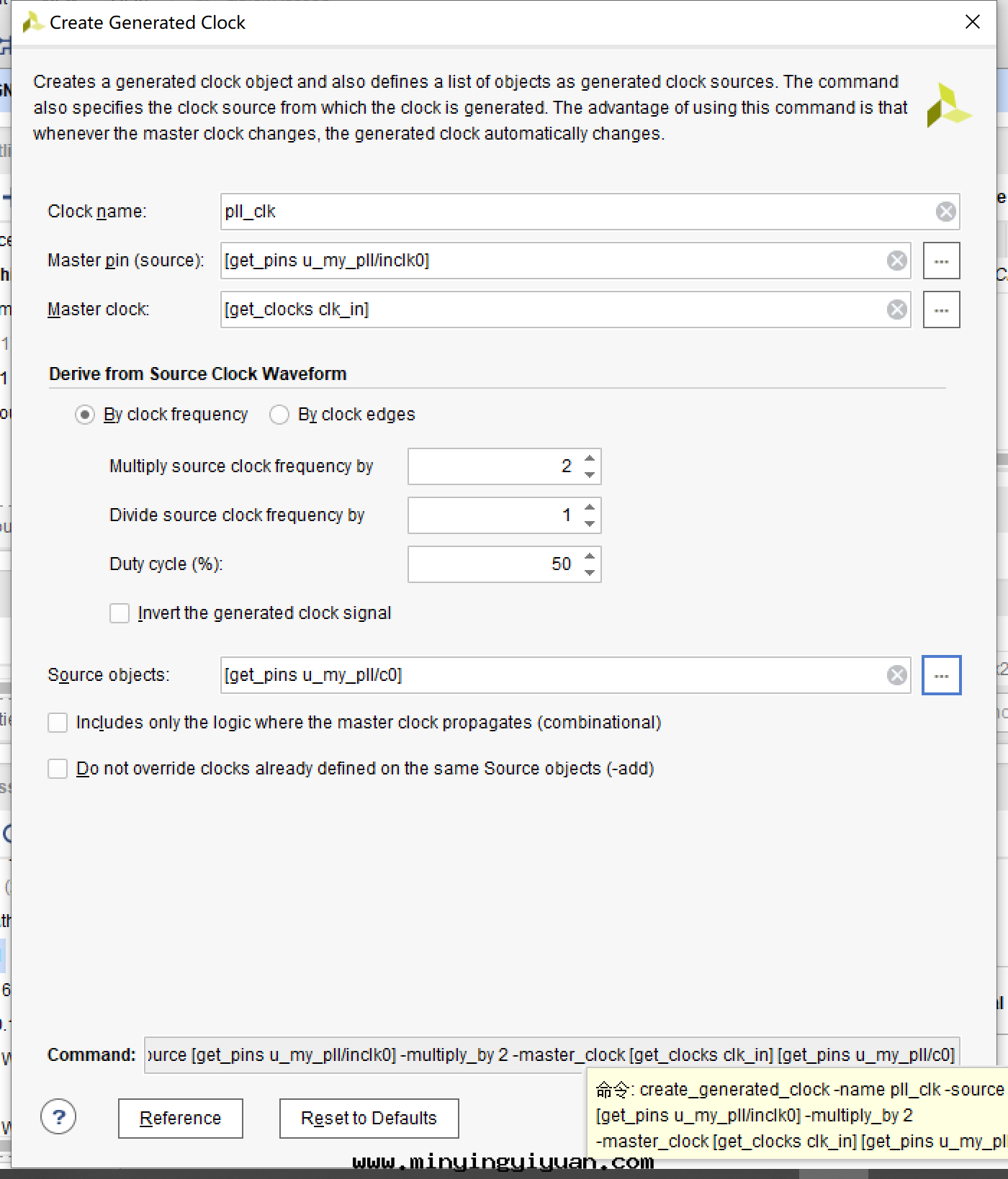Enable the do not override clocks (-add) option
Image resolution: width=1008 pixels, height=1179 pixels.
click(58, 769)
